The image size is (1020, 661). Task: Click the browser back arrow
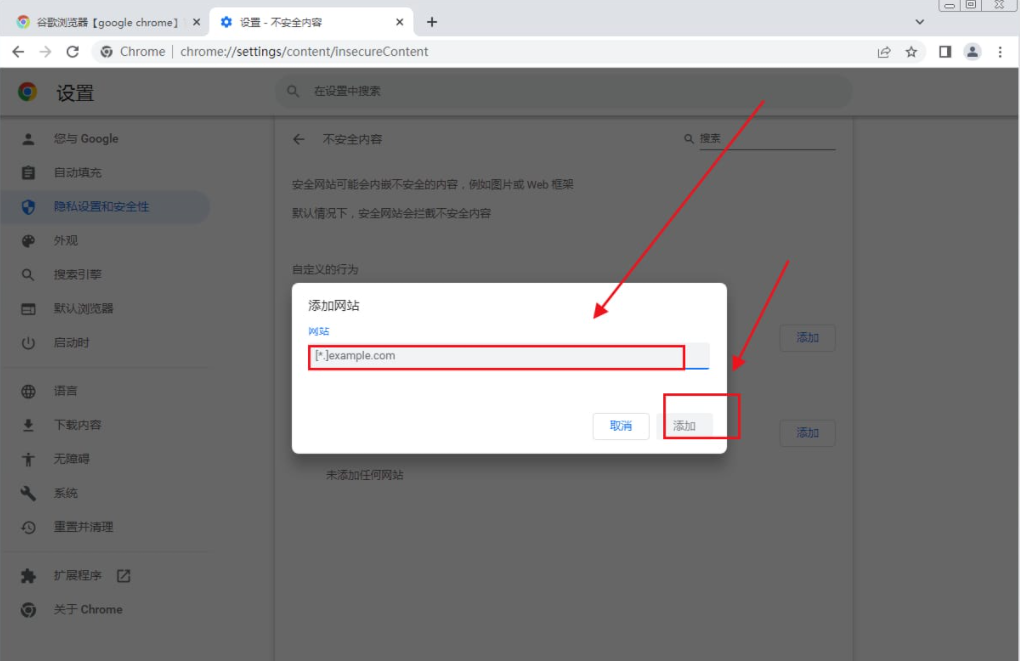click(x=18, y=51)
